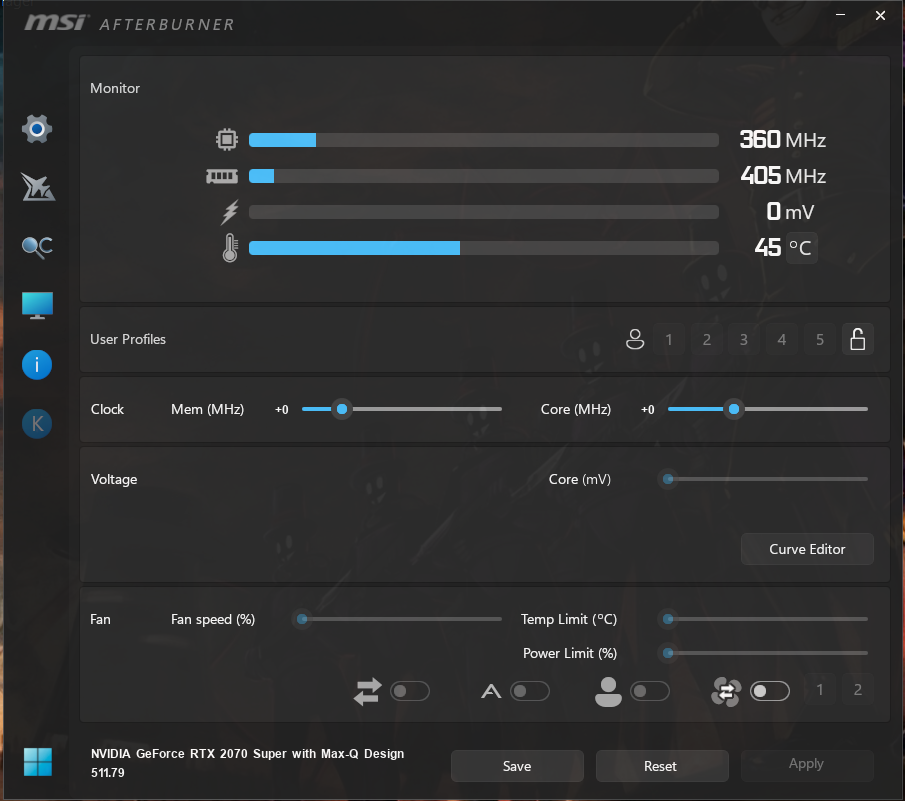
Task: Reset settings to default
Action: [660, 766]
